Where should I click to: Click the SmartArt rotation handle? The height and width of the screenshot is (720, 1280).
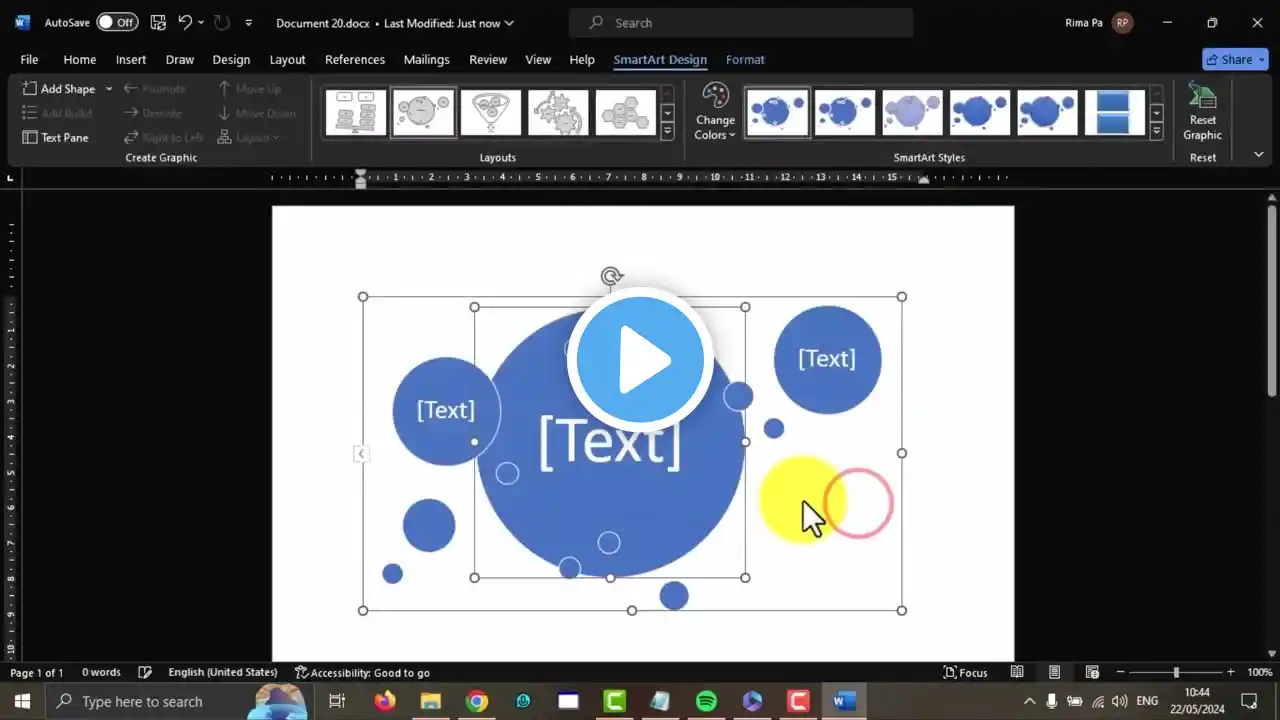coord(611,276)
